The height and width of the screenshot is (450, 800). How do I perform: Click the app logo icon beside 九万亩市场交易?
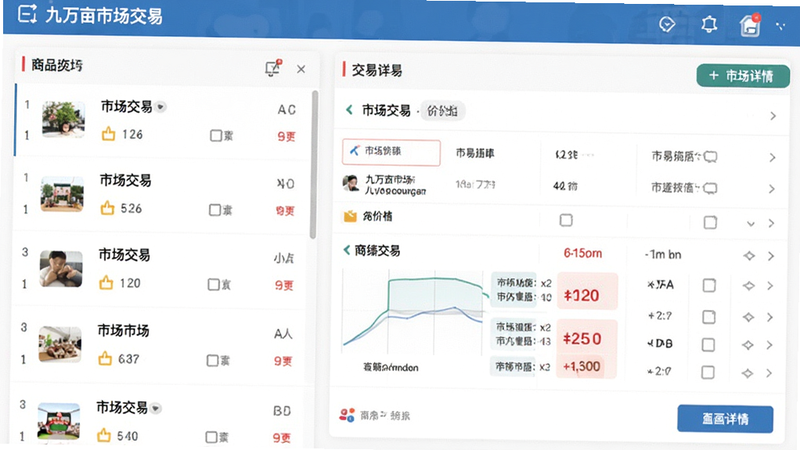tap(27, 14)
